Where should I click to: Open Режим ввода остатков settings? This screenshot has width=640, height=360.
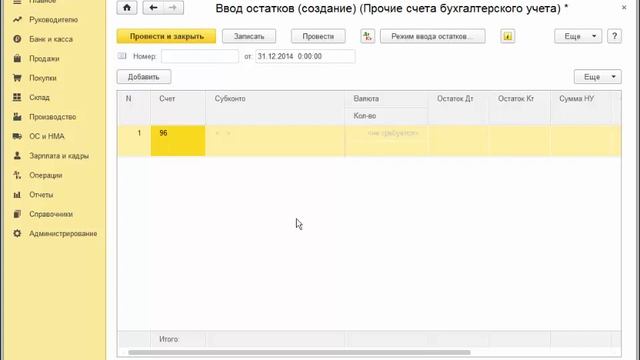point(433,36)
